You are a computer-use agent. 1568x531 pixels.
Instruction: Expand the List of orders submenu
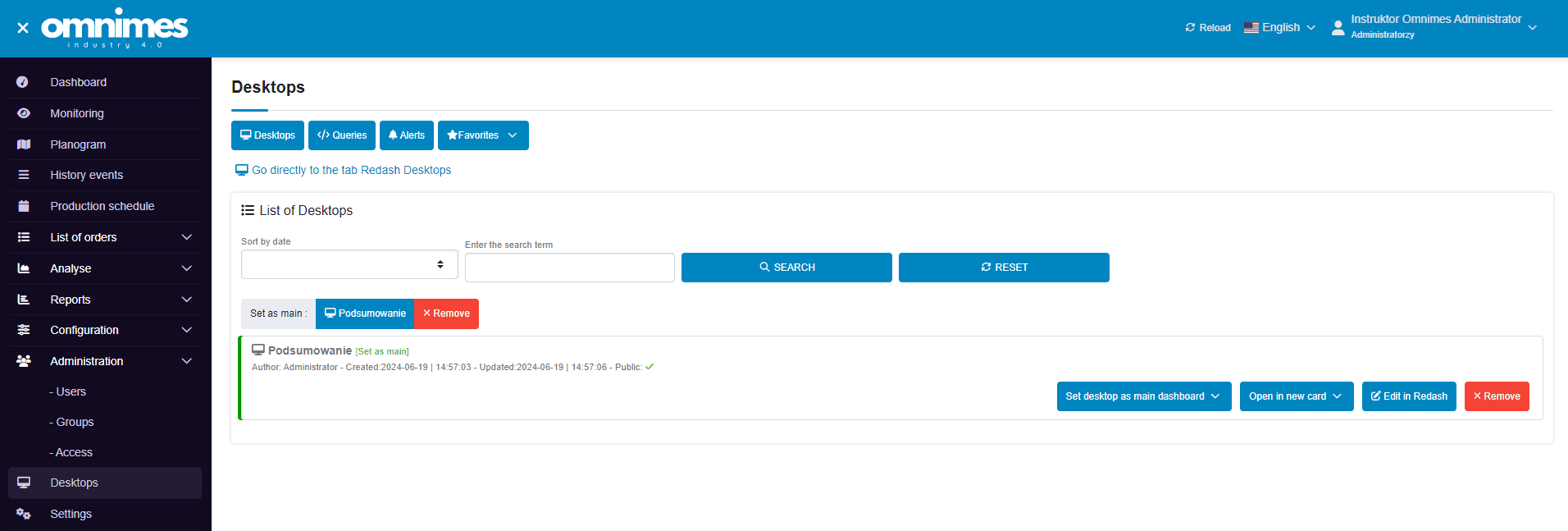tap(187, 237)
